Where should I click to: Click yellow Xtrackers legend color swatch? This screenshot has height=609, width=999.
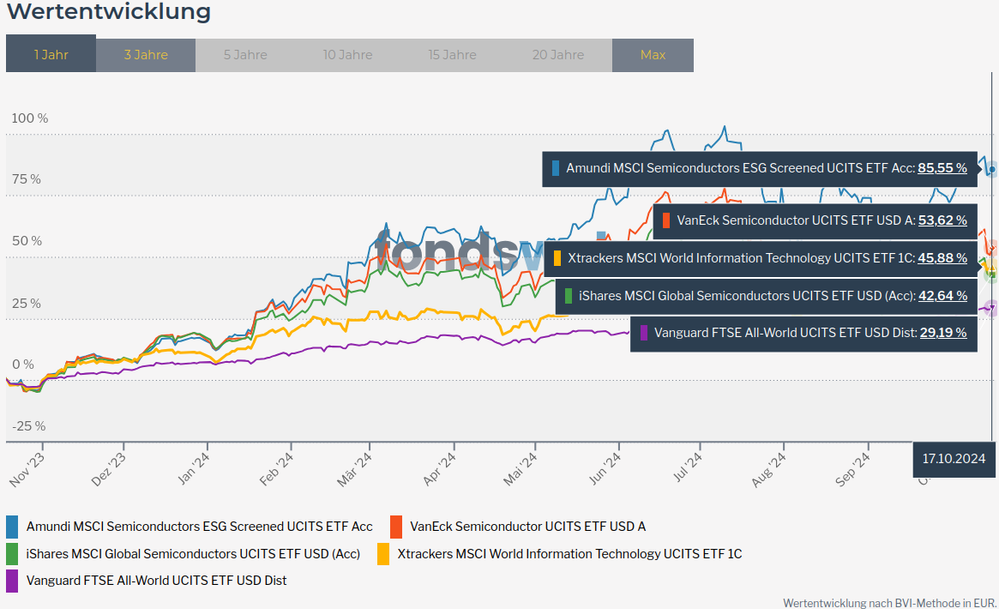(x=383, y=553)
